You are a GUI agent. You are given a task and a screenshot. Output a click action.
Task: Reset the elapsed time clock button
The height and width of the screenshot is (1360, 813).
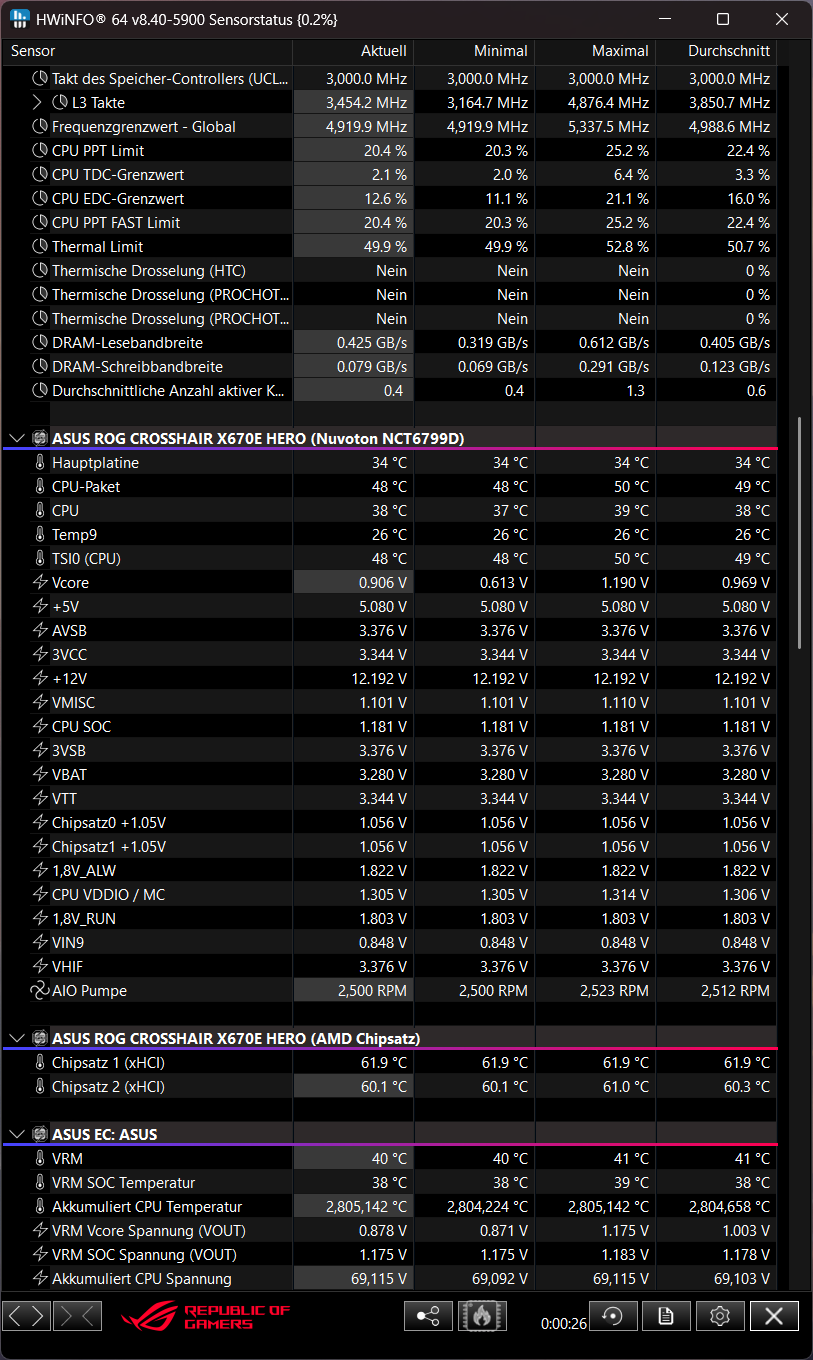pyautogui.click(x=613, y=1316)
